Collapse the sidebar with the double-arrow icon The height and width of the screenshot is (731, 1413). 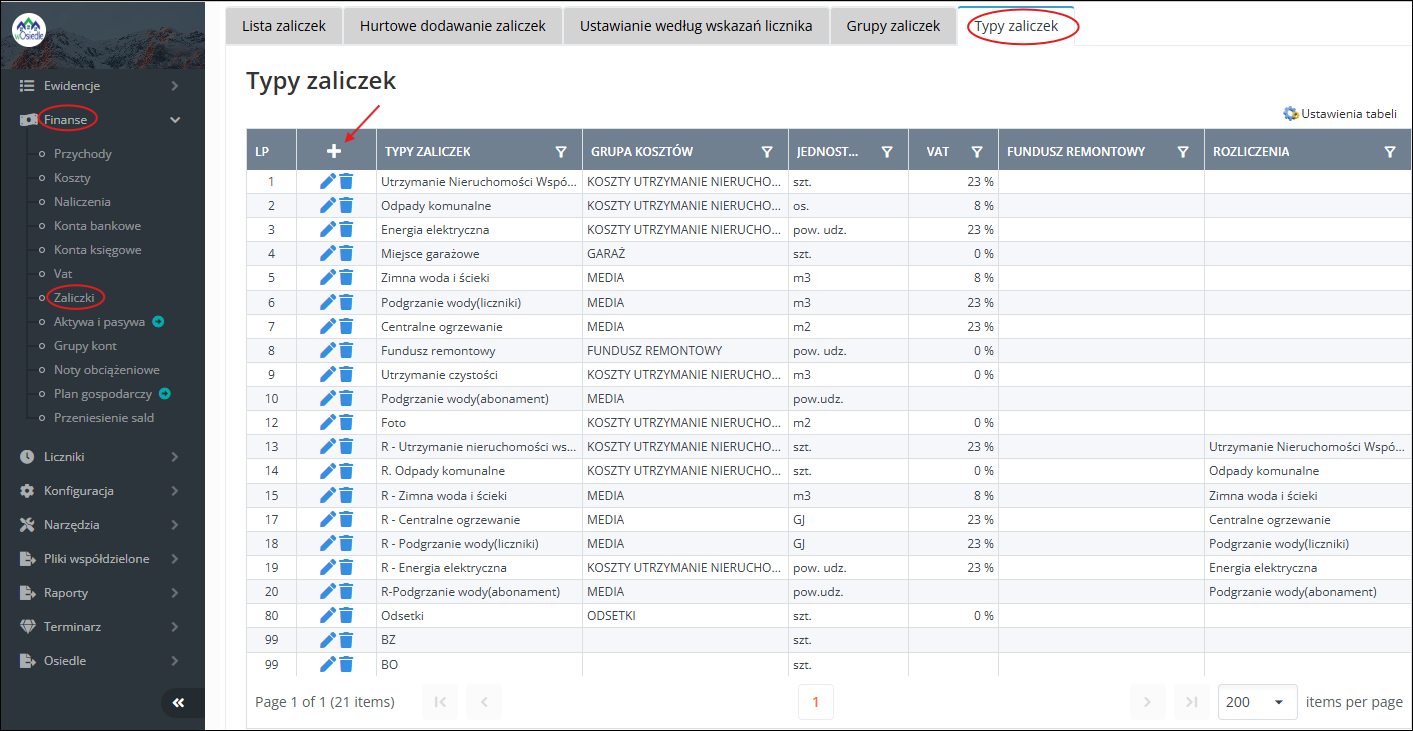click(x=178, y=703)
